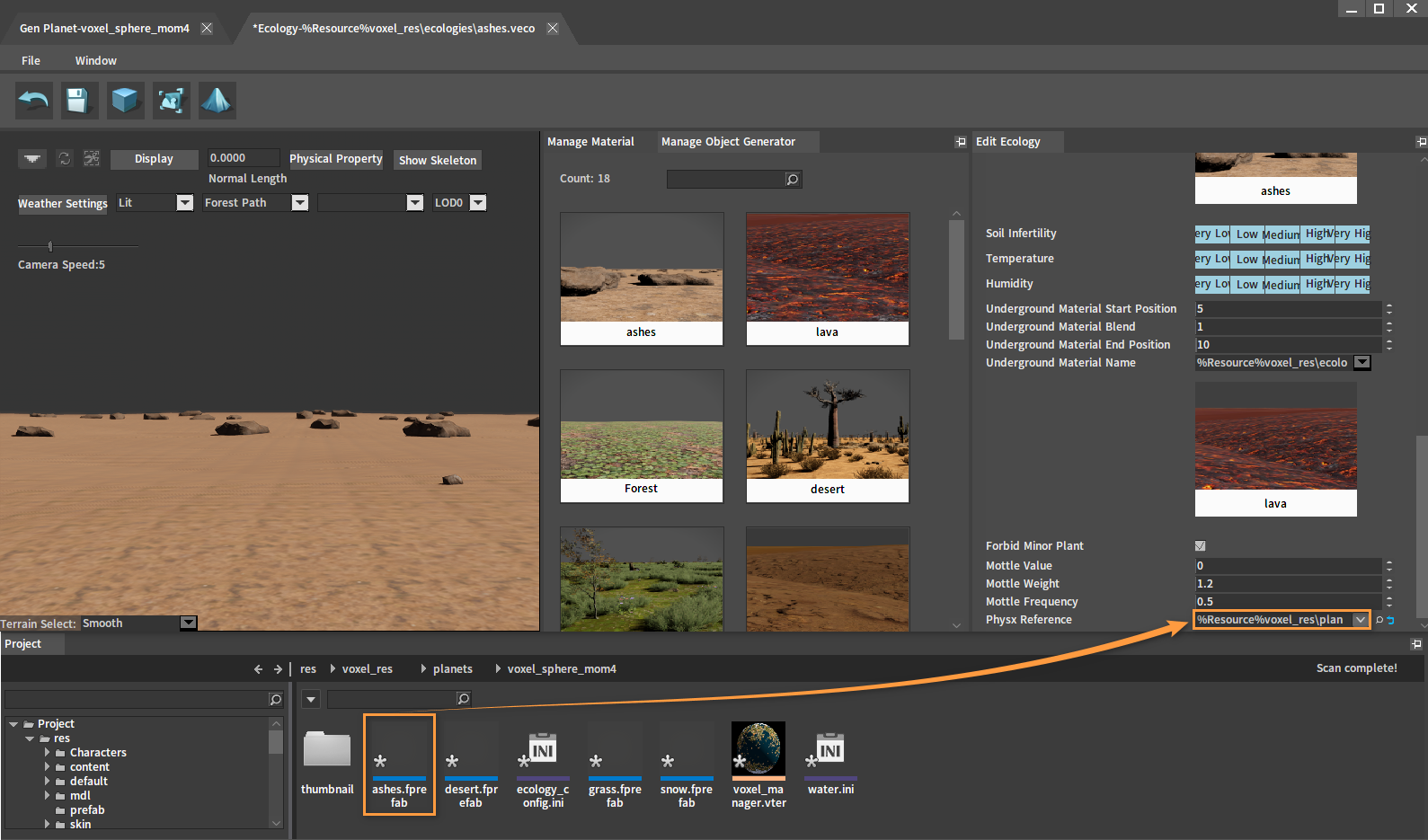The height and width of the screenshot is (840, 1428).
Task: Close the Ecology ashes.veco tab
Action: pyautogui.click(x=553, y=29)
